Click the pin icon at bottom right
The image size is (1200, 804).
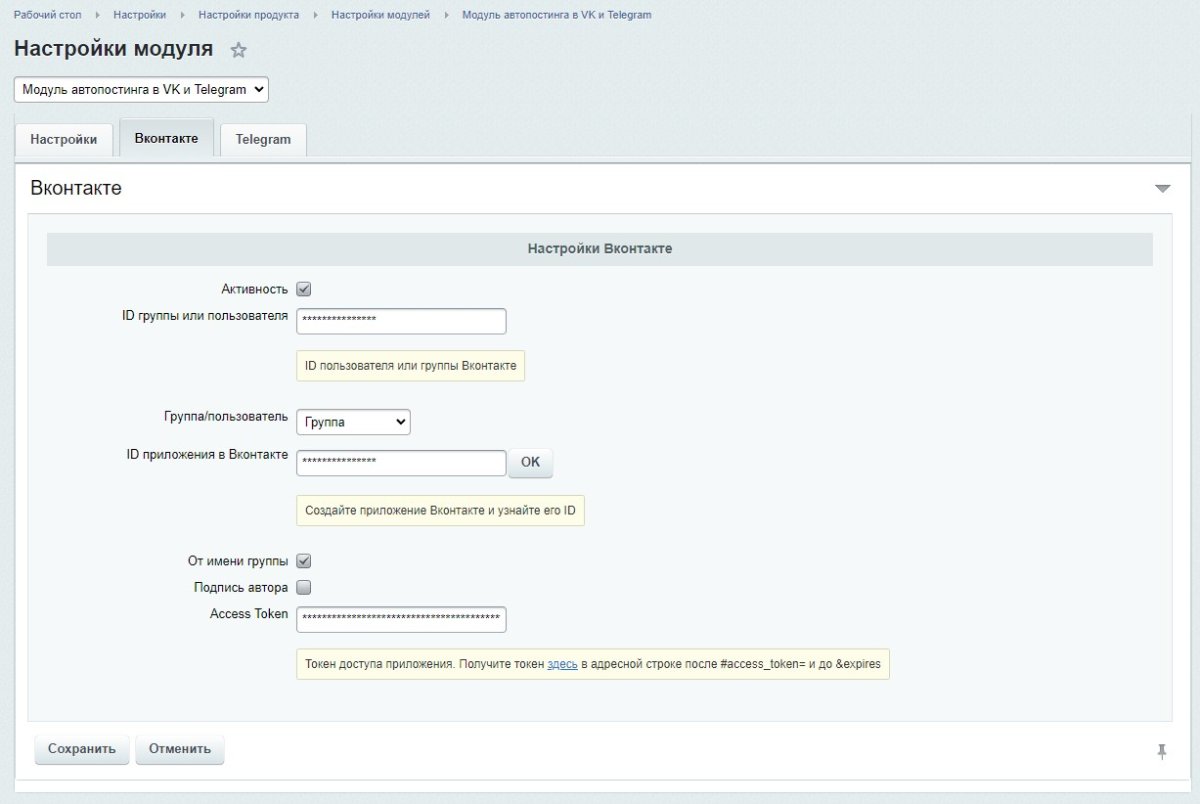[1161, 751]
